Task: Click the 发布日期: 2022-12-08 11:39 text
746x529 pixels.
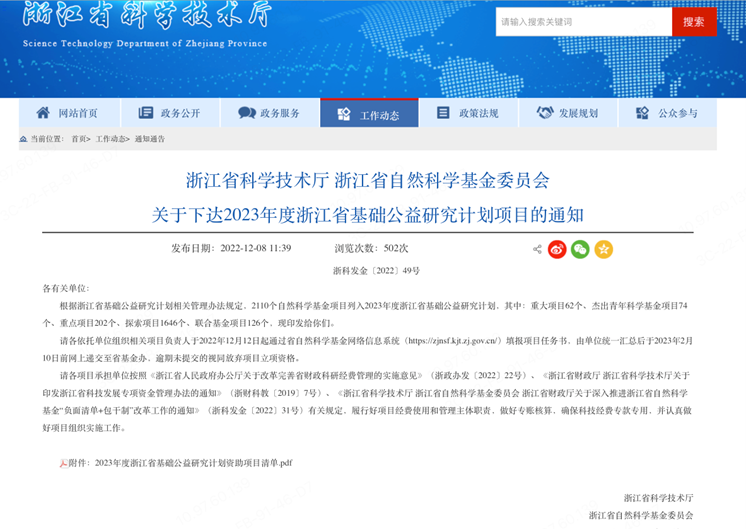Action: (231, 248)
